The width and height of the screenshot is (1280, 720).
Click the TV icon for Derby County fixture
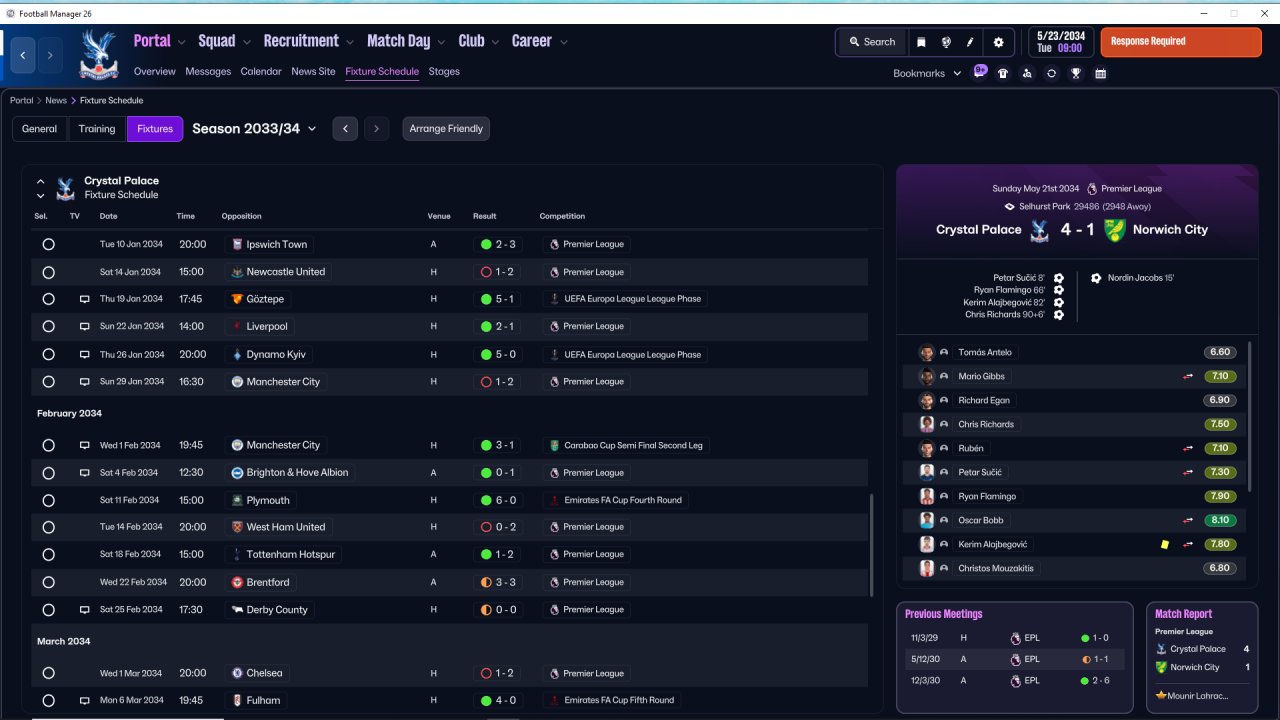(85, 609)
